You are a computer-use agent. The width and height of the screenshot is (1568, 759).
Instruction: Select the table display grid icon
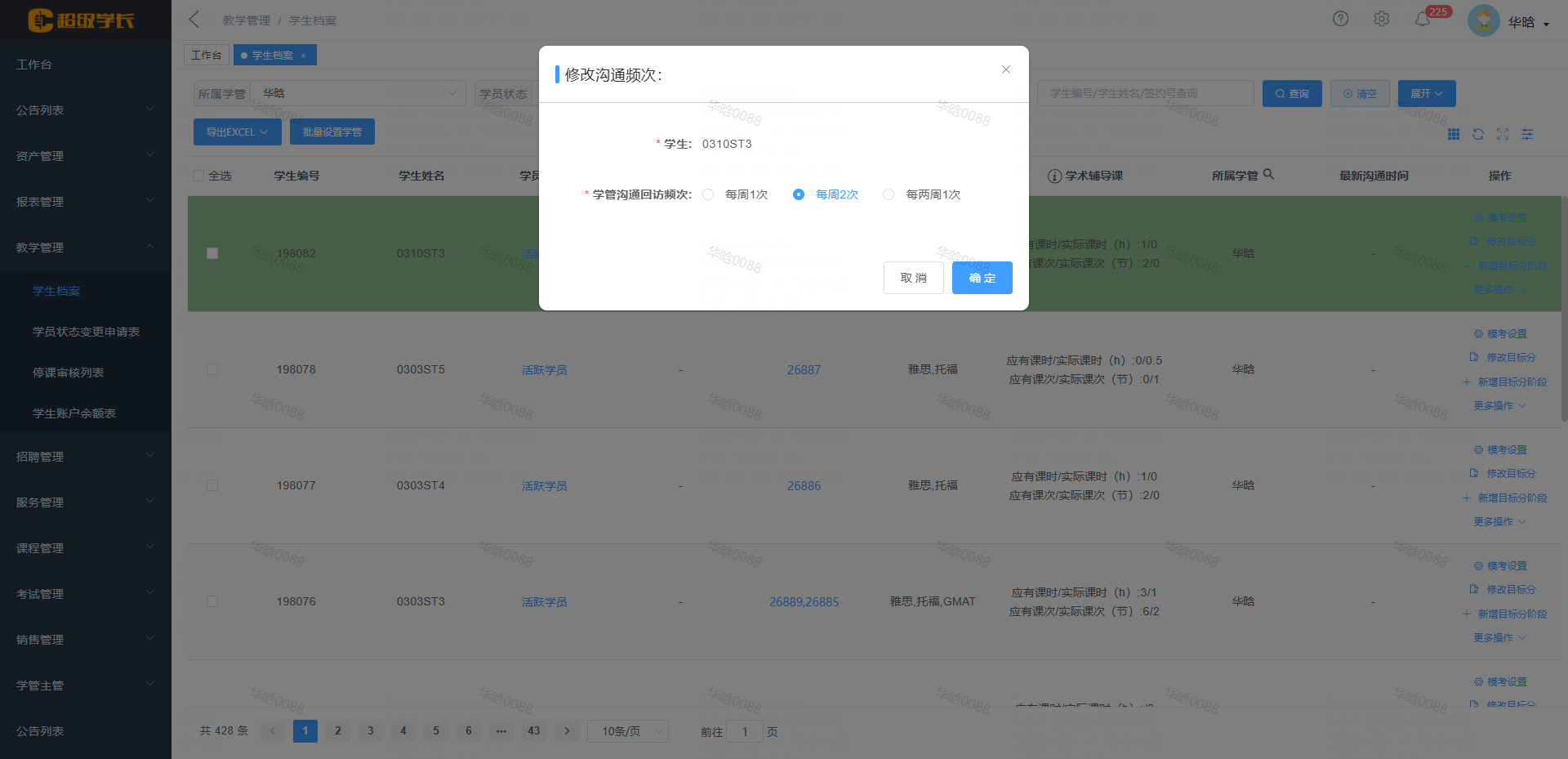click(x=1454, y=134)
